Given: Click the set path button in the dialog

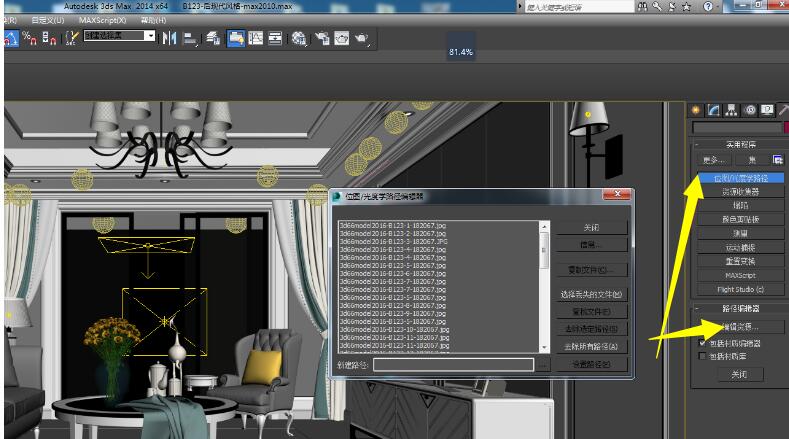Looking at the screenshot, I should [x=592, y=364].
